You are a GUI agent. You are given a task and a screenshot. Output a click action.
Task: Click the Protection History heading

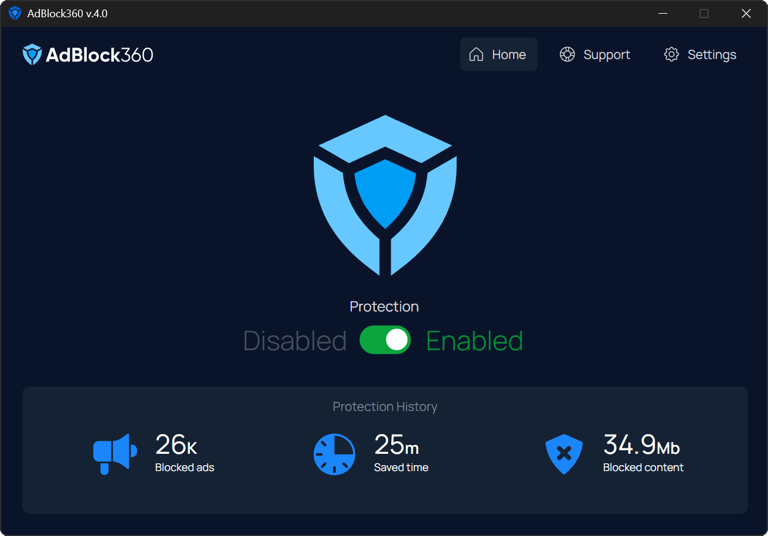pos(385,407)
